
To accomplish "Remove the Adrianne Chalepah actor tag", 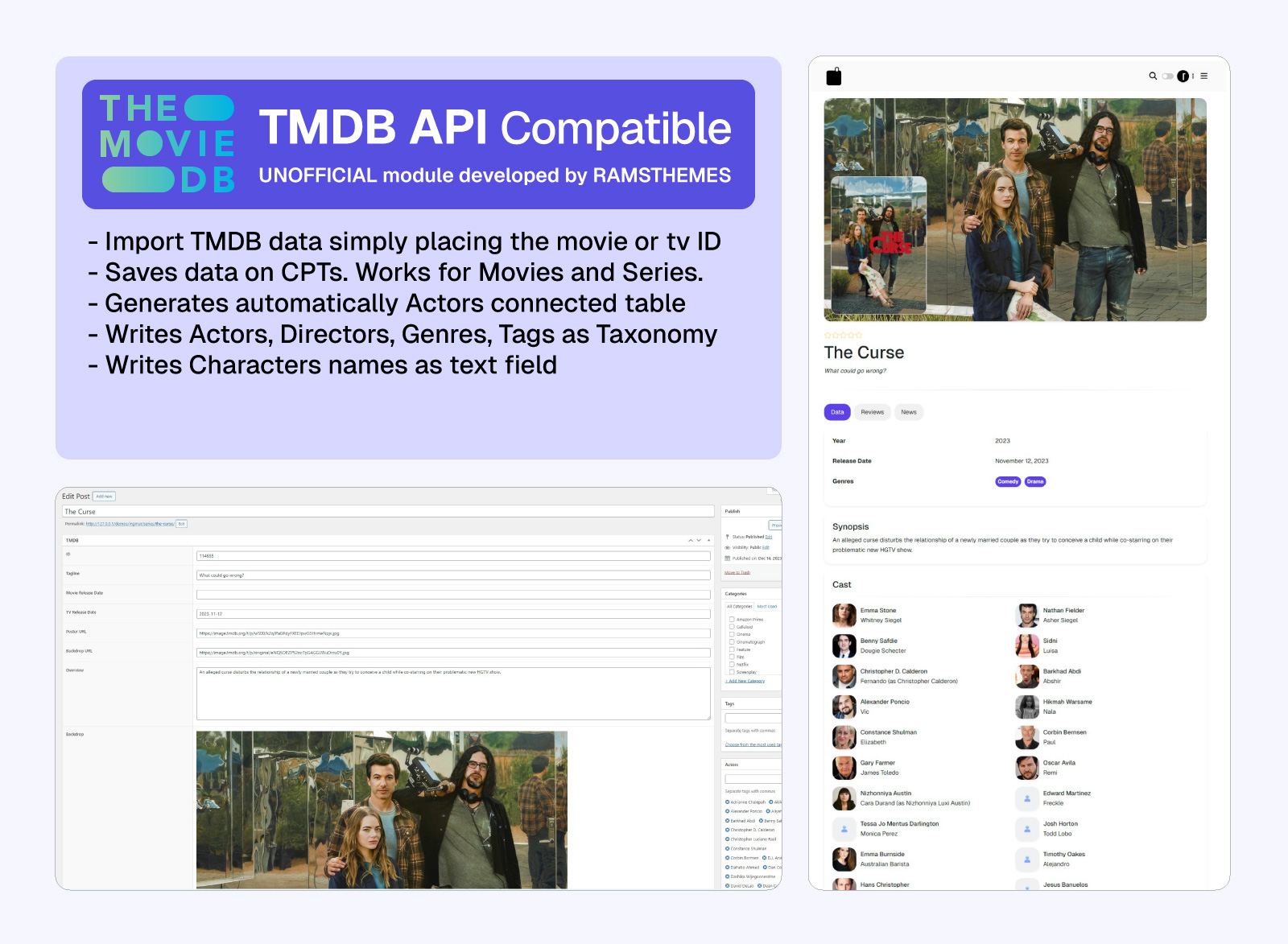I will click(x=728, y=802).
